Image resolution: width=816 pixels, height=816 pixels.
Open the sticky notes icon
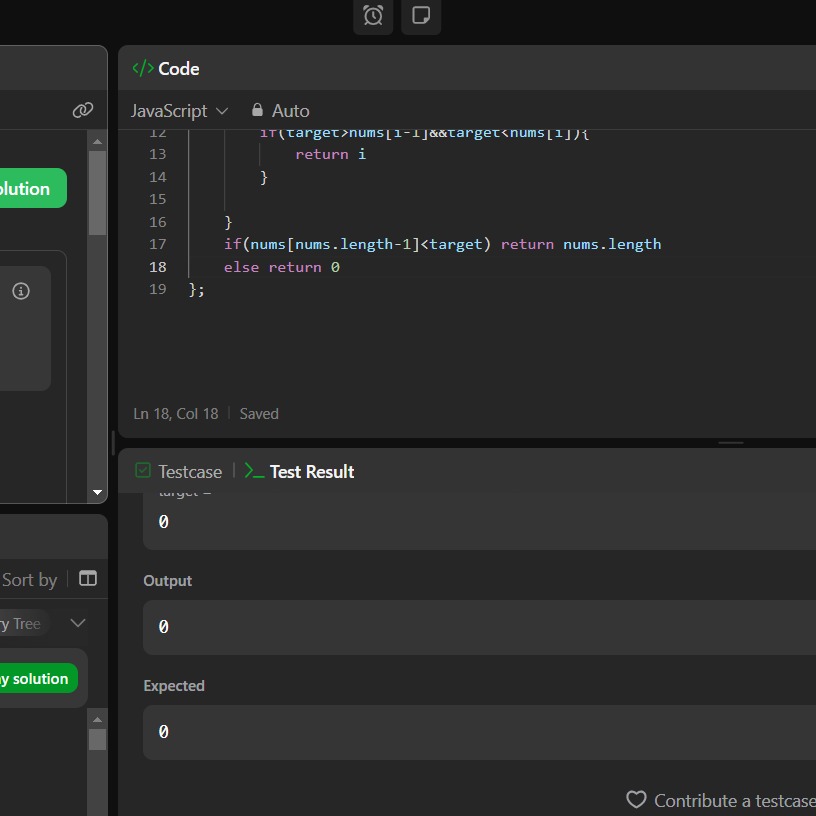click(421, 16)
